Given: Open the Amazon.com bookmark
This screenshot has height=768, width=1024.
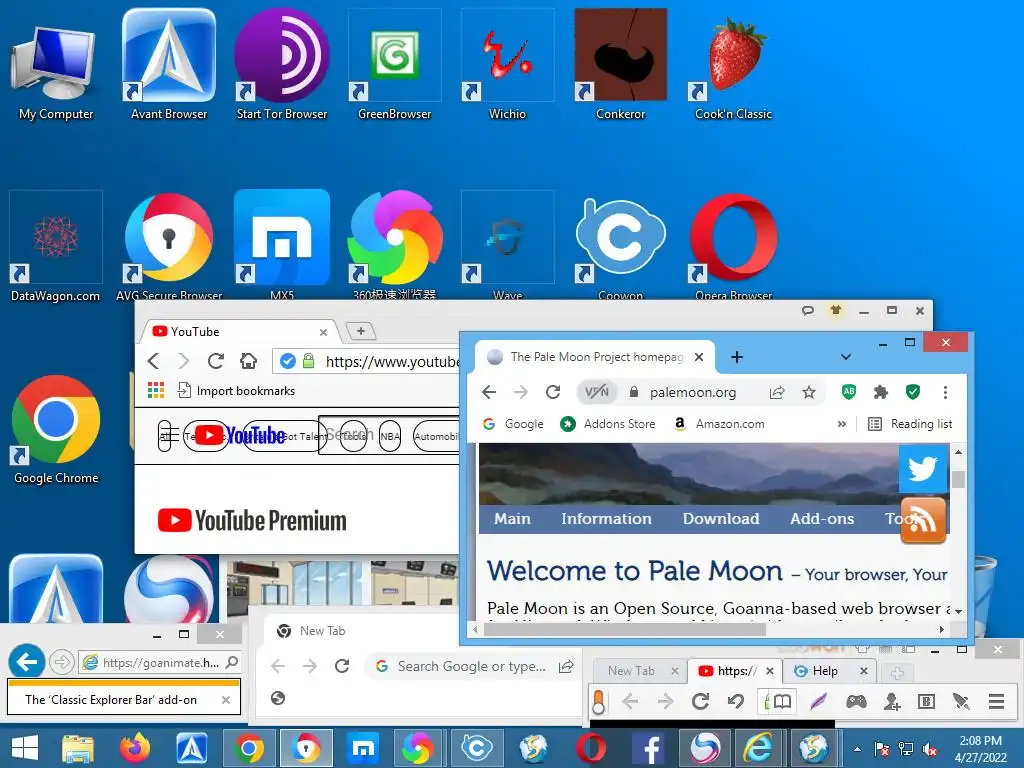Looking at the screenshot, I should (x=718, y=424).
